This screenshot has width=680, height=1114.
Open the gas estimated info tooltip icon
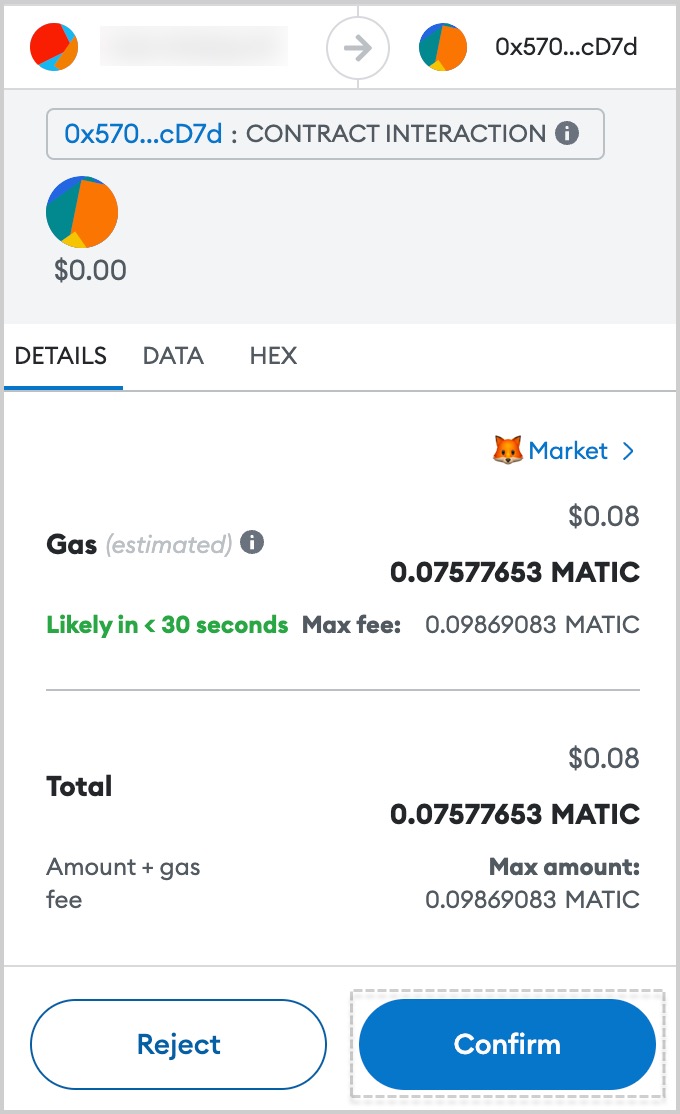coord(252,543)
